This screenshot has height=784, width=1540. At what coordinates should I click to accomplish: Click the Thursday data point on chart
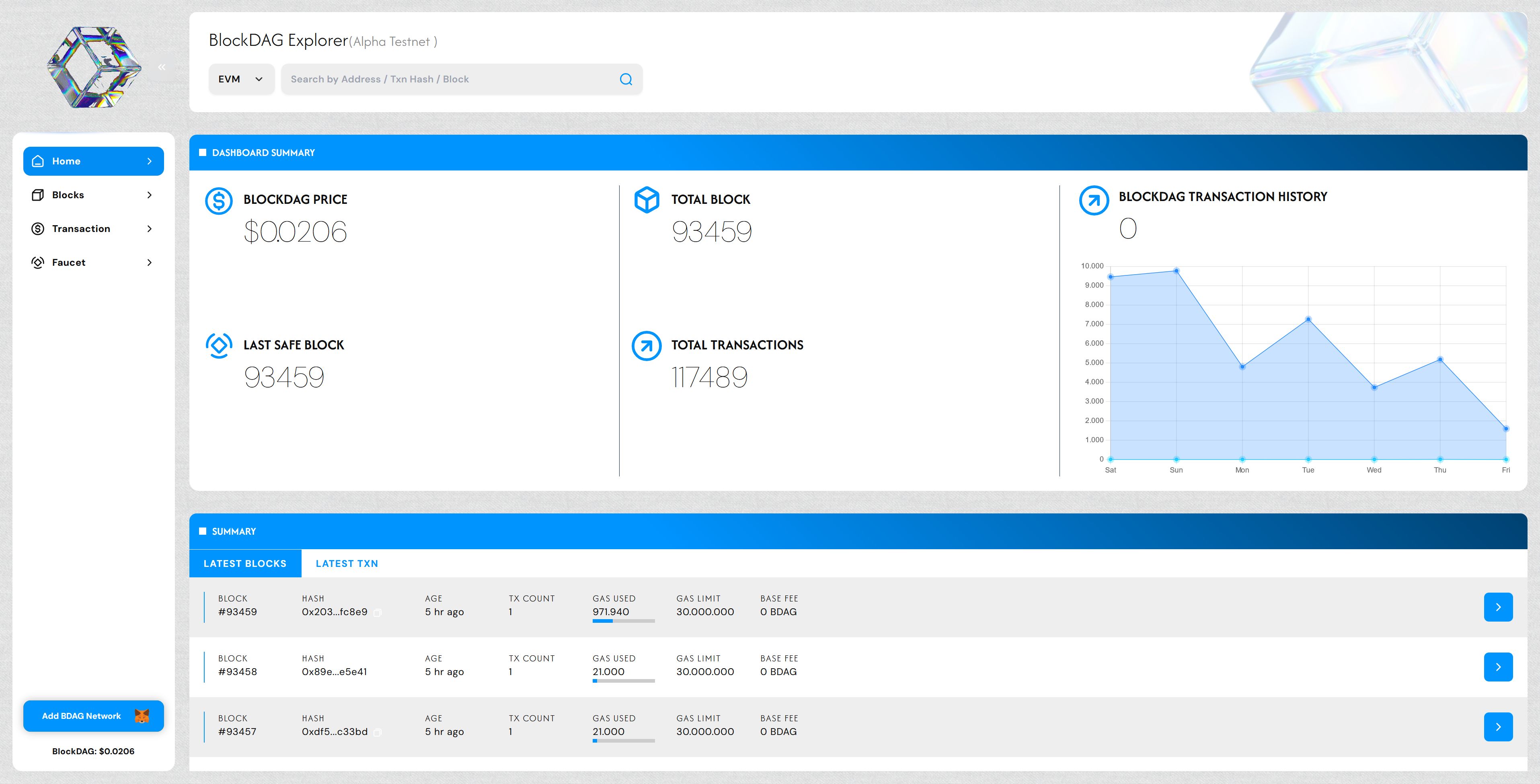pos(1440,360)
